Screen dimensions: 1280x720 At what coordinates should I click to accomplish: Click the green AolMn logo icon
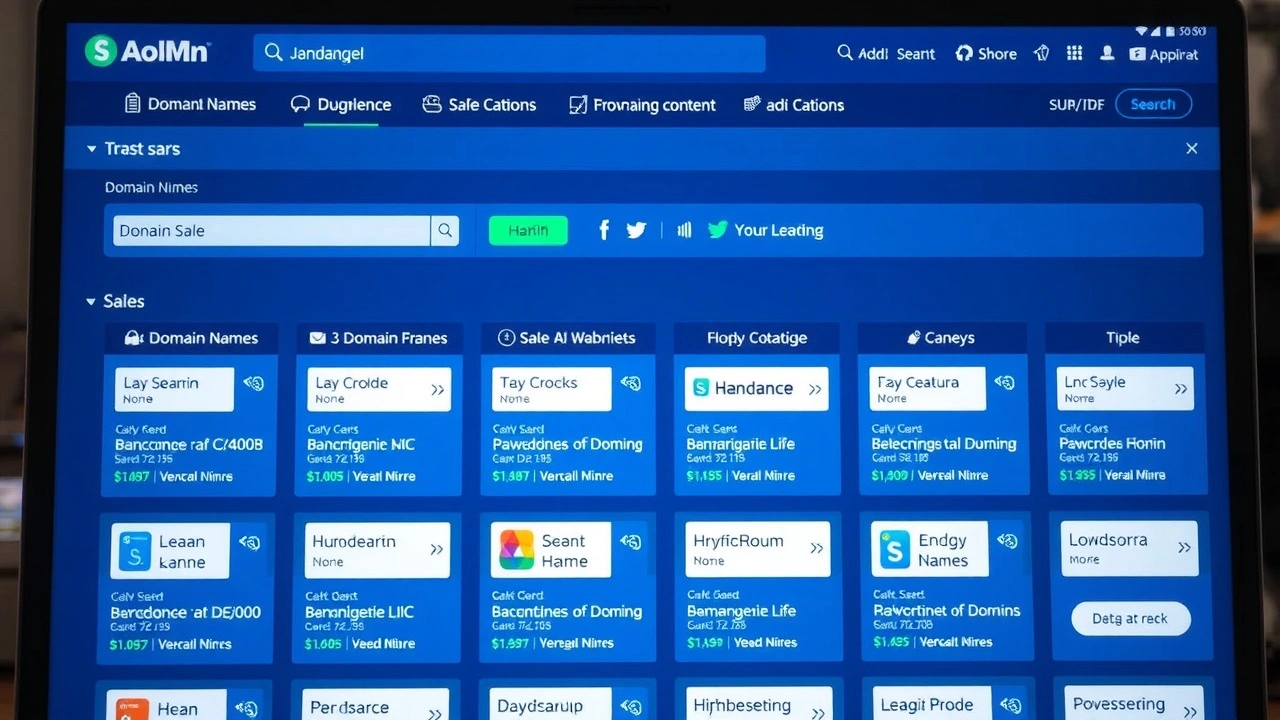[x=100, y=51]
